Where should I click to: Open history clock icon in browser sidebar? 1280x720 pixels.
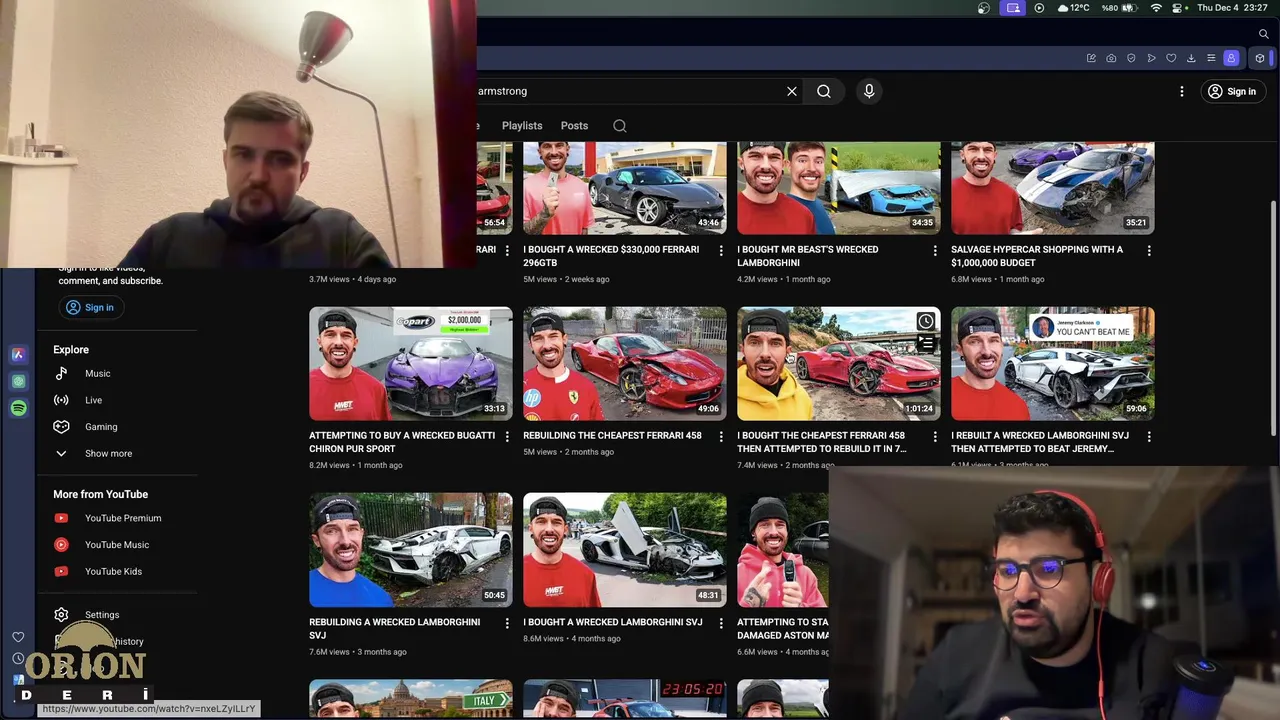18,658
